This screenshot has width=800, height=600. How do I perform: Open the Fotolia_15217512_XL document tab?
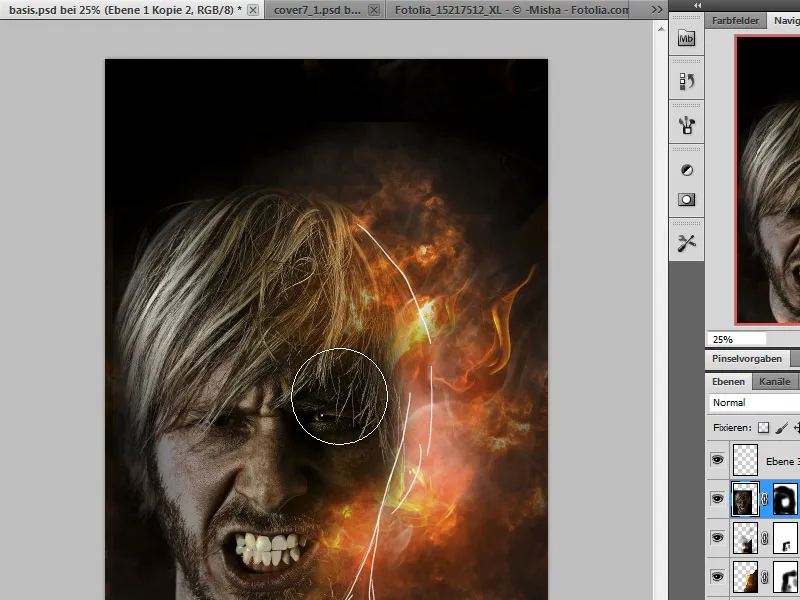512,10
